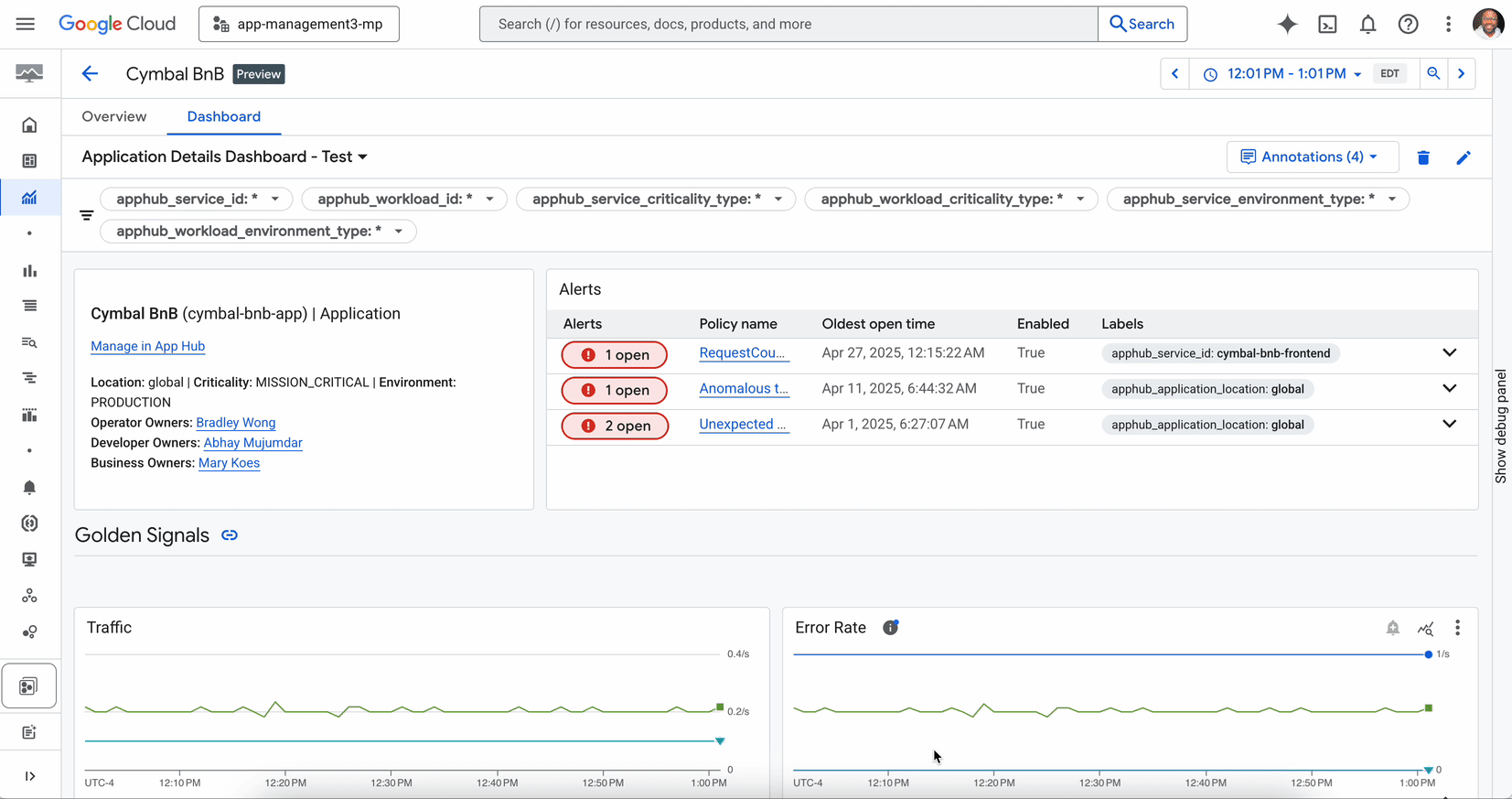Focus the resources search input field
This screenshot has width=1512, height=799.
[788, 24]
